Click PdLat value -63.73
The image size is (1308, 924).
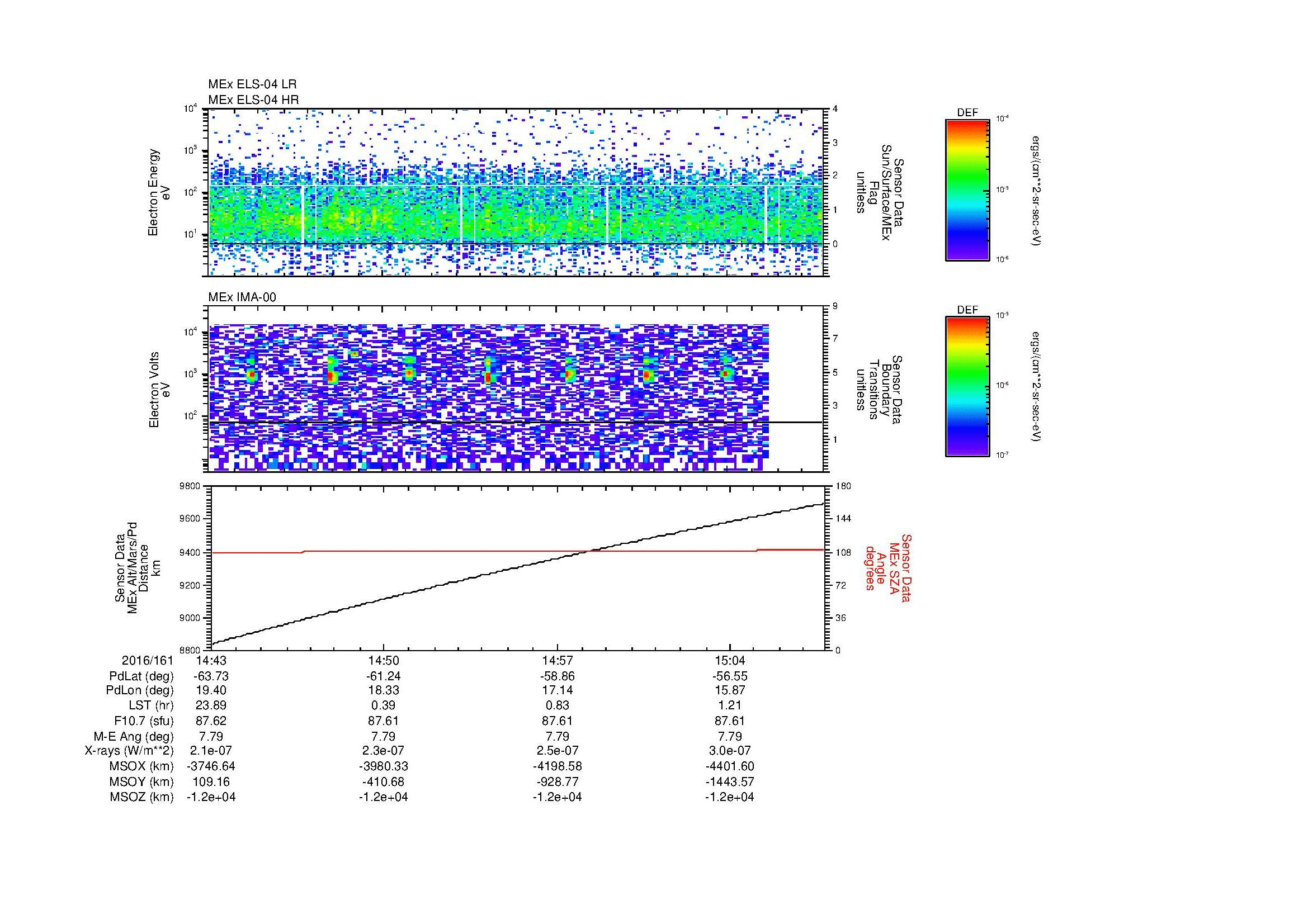(x=211, y=676)
